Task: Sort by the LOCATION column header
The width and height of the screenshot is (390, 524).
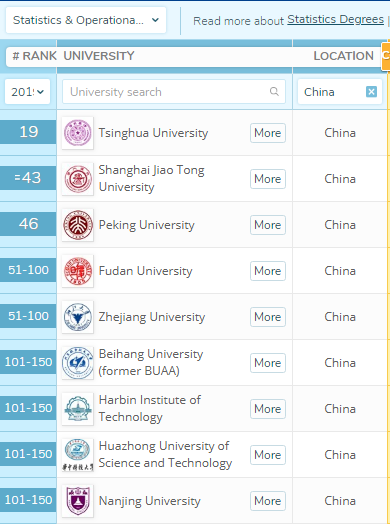Action: (x=344, y=56)
